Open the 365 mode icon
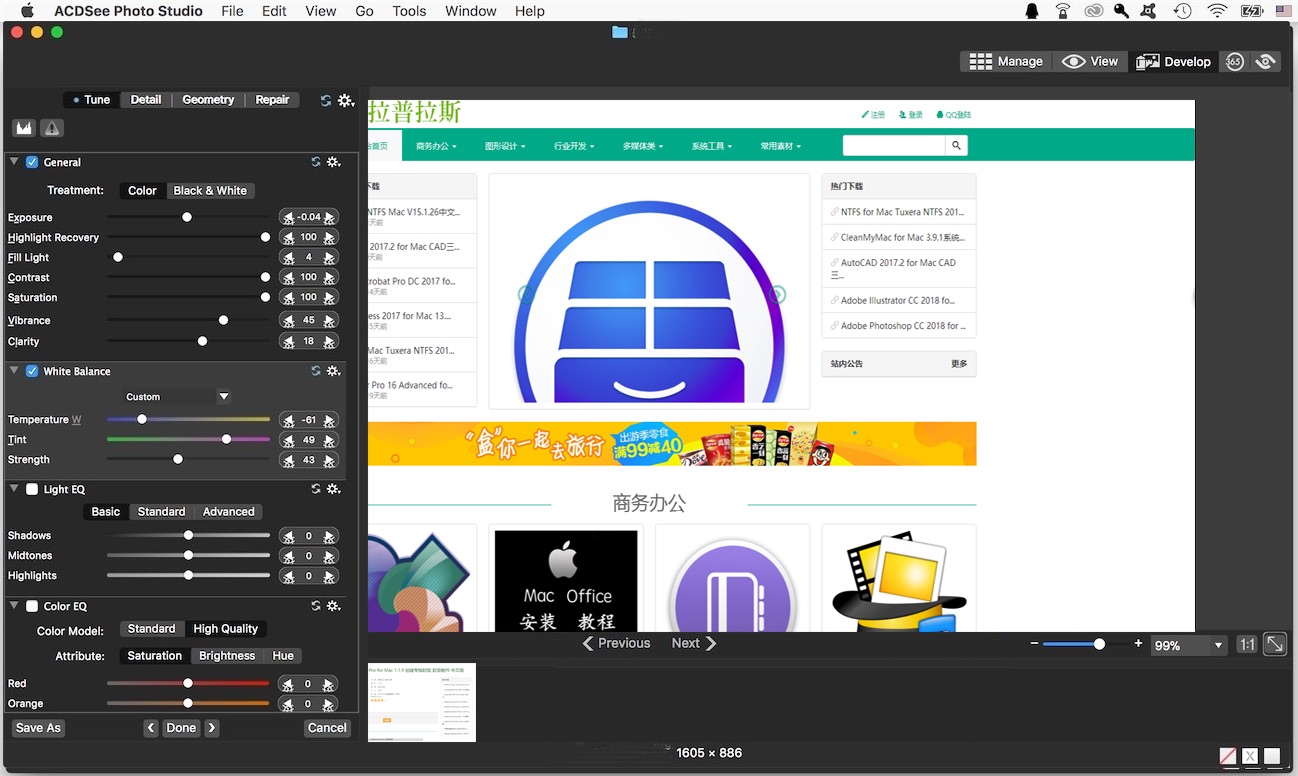Image resolution: width=1298 pixels, height=776 pixels. (x=1234, y=62)
